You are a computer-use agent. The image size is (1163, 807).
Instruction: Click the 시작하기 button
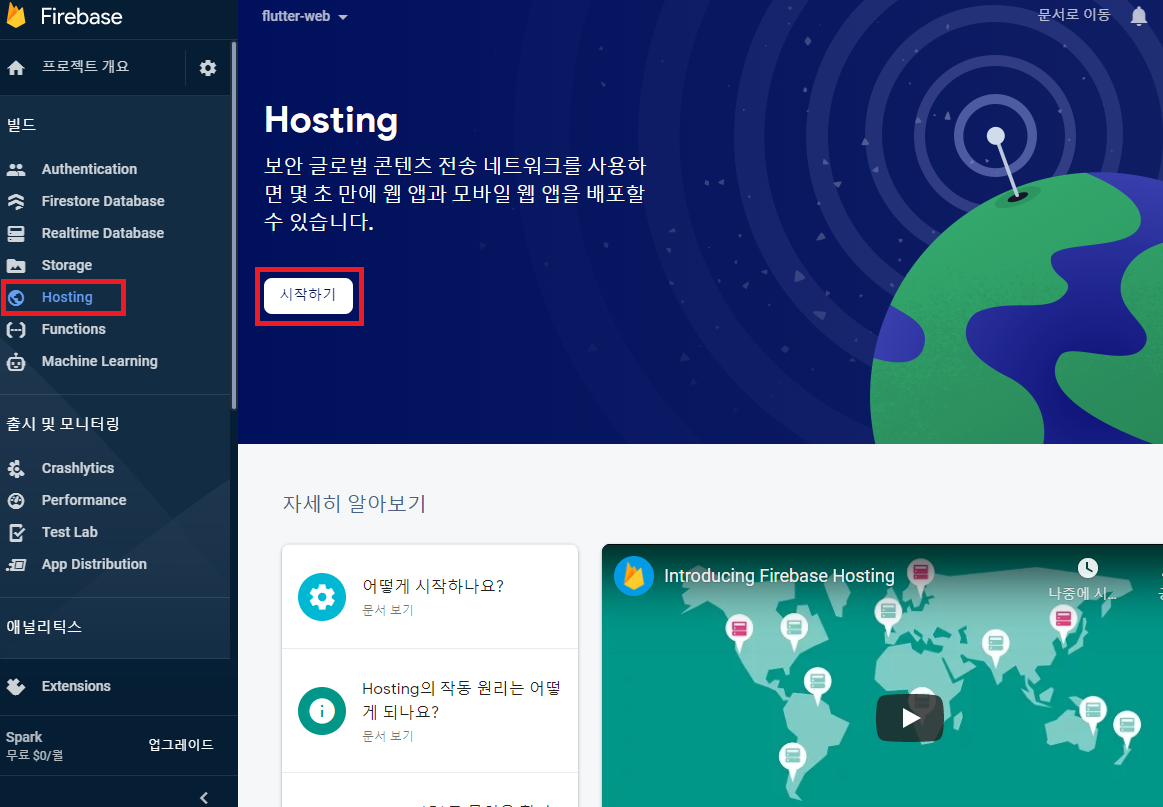point(308,295)
